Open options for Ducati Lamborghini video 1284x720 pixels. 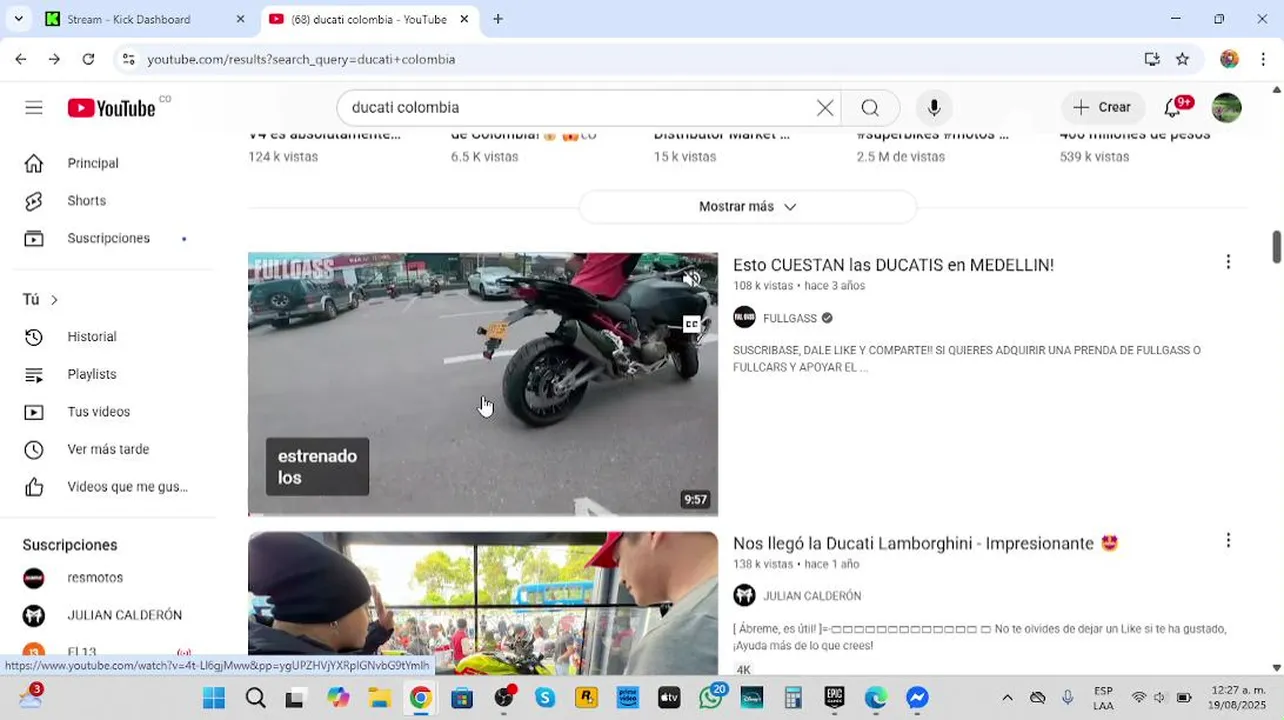point(1228,541)
